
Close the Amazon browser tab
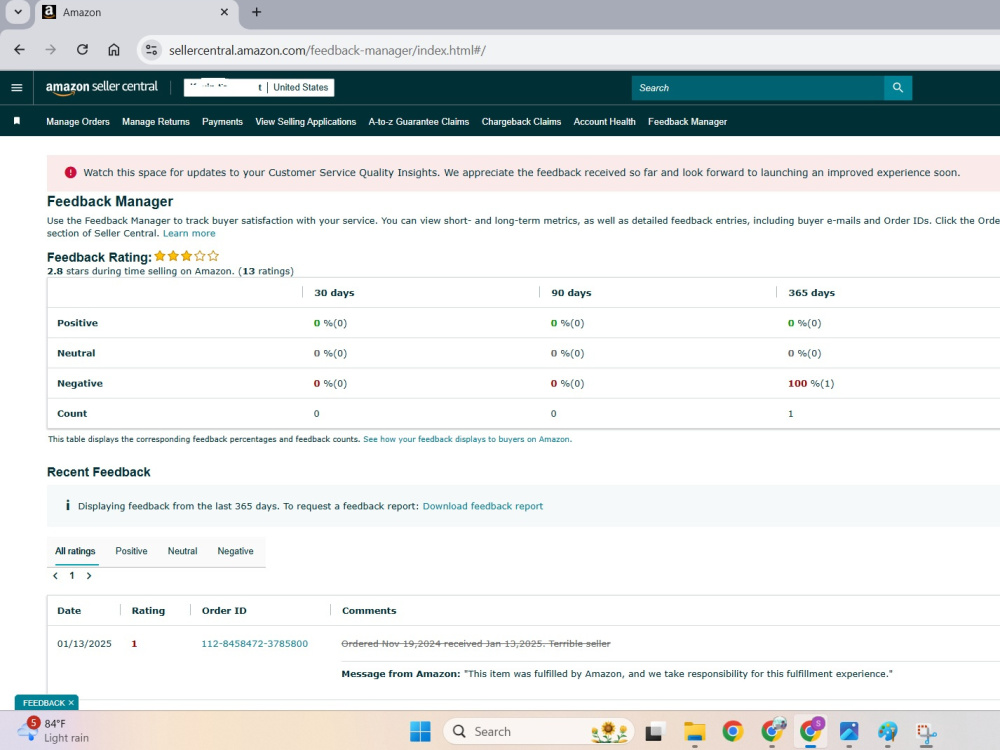point(224,12)
